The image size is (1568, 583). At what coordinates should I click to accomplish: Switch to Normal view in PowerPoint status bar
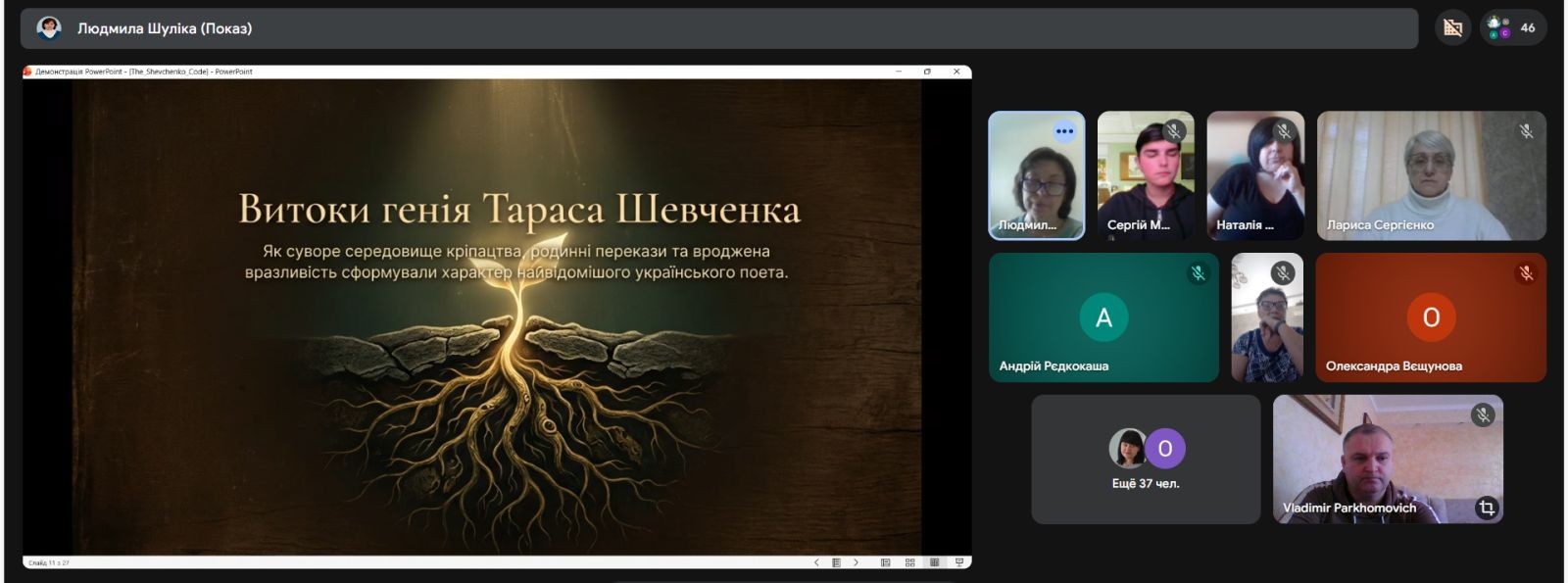click(885, 562)
